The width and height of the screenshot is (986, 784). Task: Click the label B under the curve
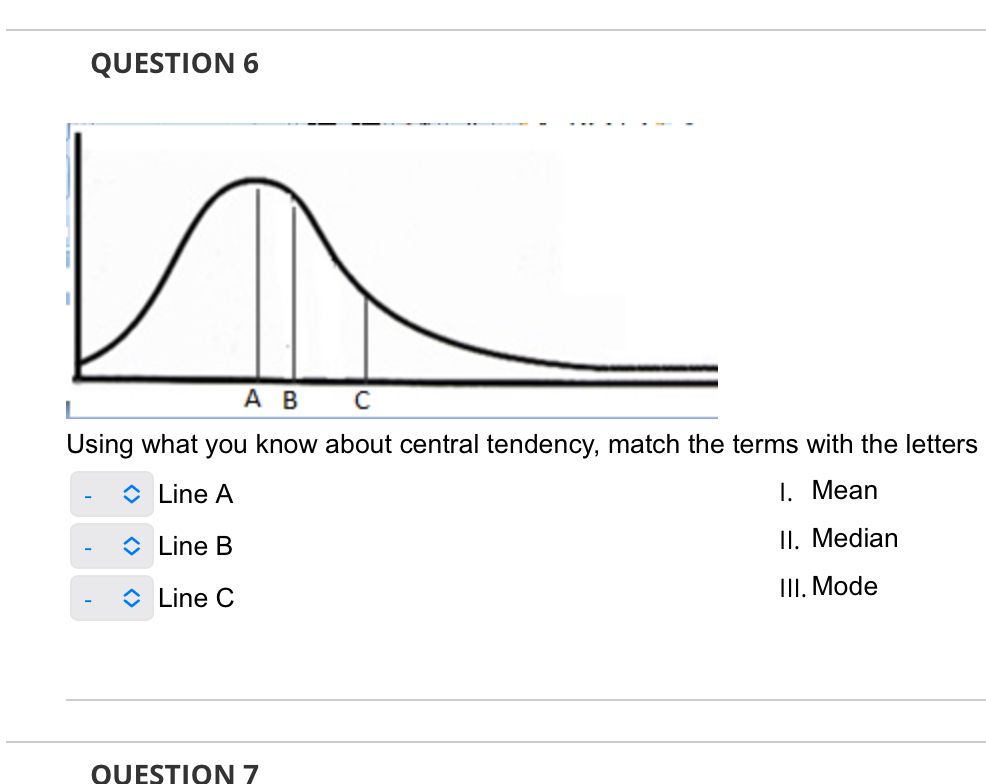point(289,398)
